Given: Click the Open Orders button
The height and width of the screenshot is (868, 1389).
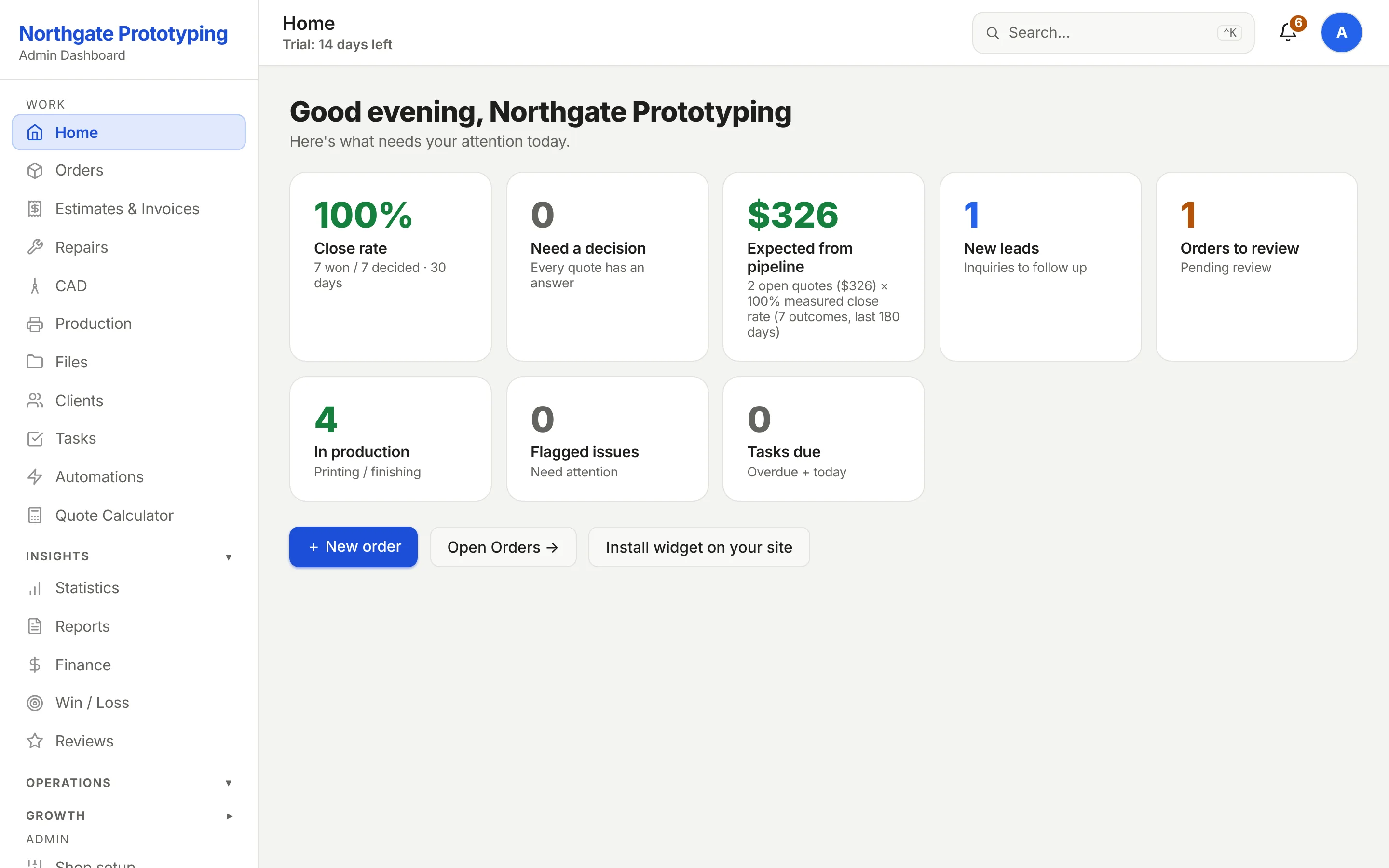Looking at the screenshot, I should click(x=504, y=547).
